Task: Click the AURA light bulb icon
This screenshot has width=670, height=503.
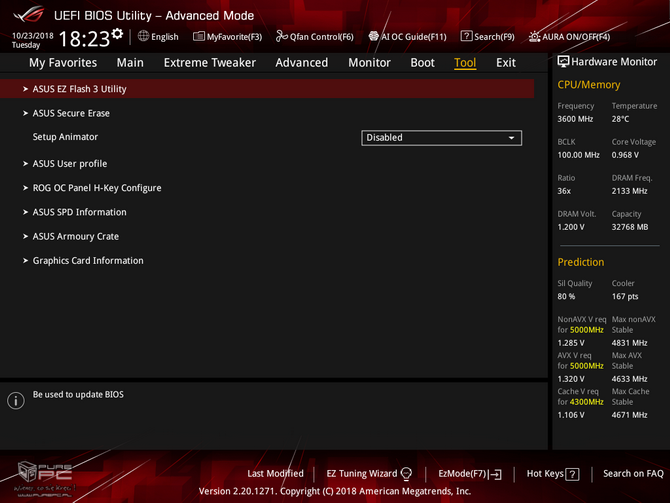Action: click(x=534, y=37)
